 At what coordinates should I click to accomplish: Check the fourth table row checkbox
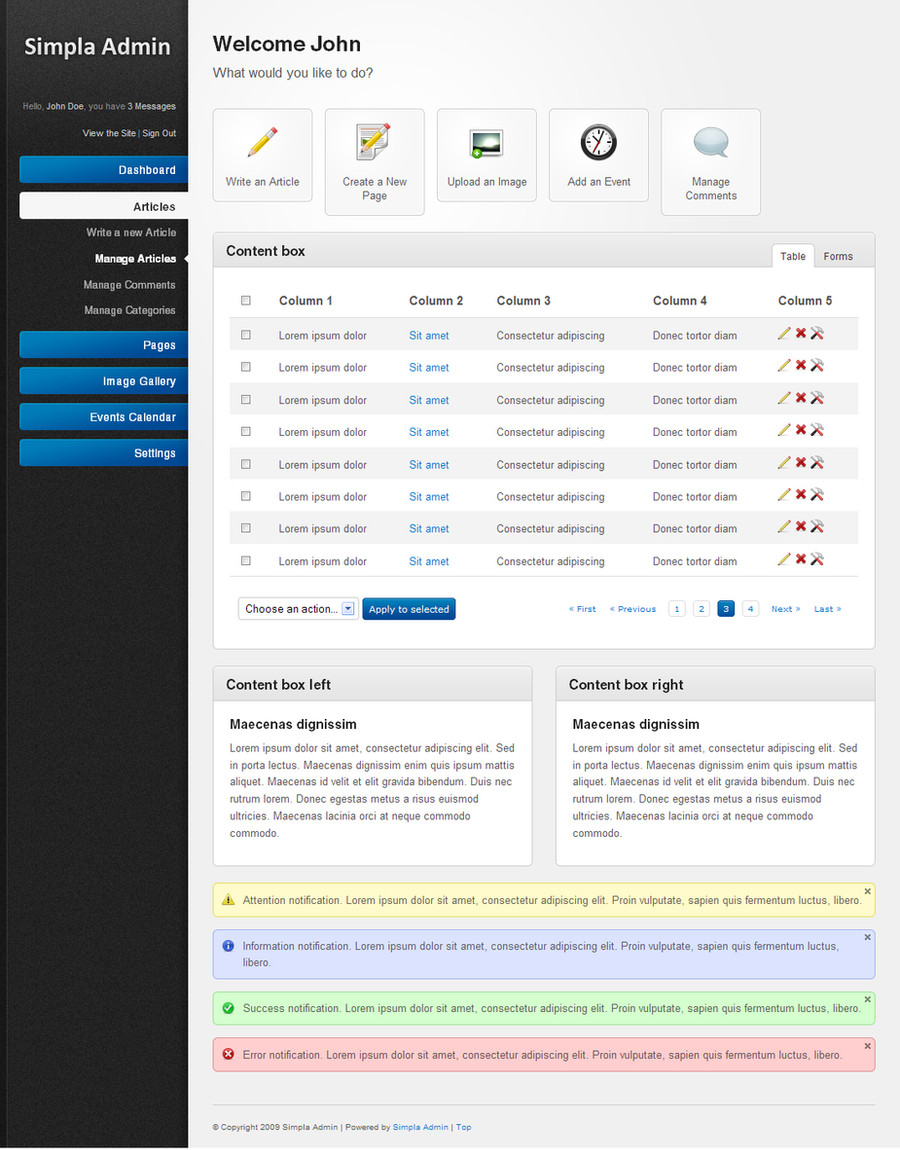click(x=246, y=431)
